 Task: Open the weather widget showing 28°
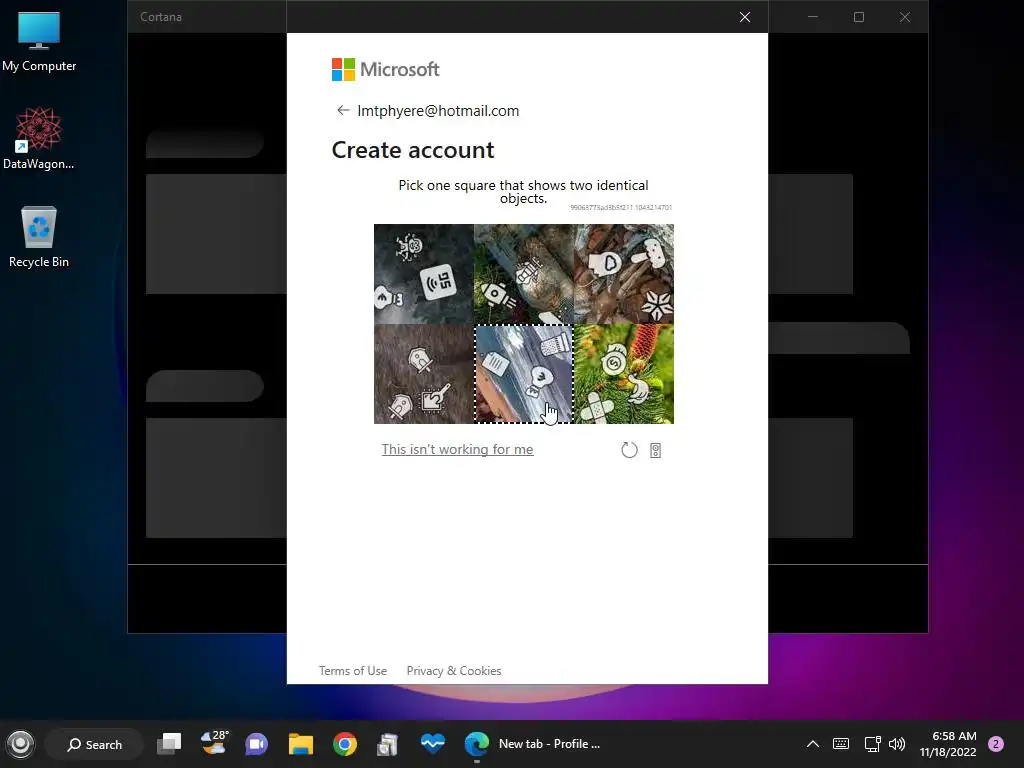pos(214,744)
